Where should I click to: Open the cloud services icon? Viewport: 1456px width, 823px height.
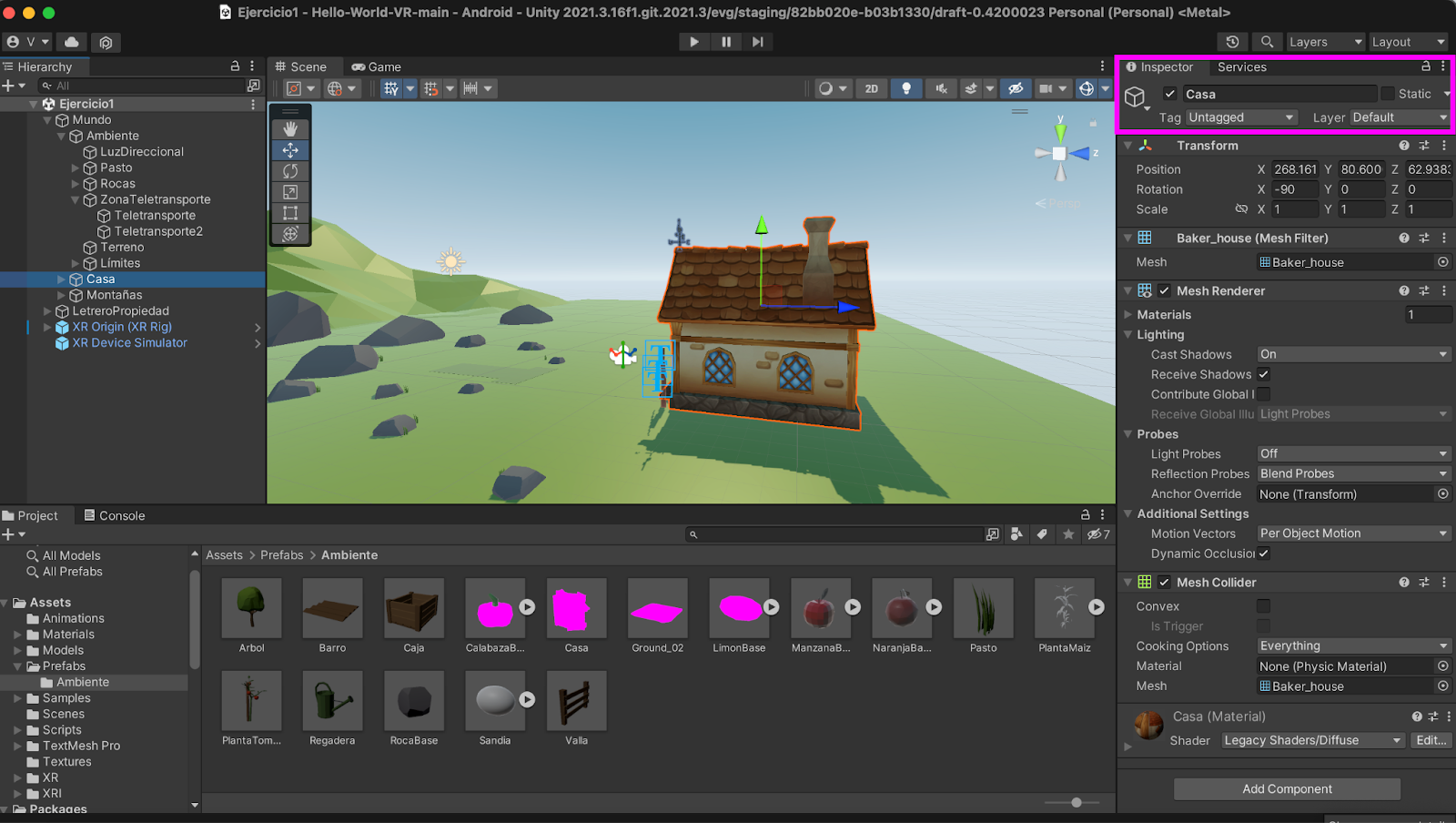click(x=72, y=42)
